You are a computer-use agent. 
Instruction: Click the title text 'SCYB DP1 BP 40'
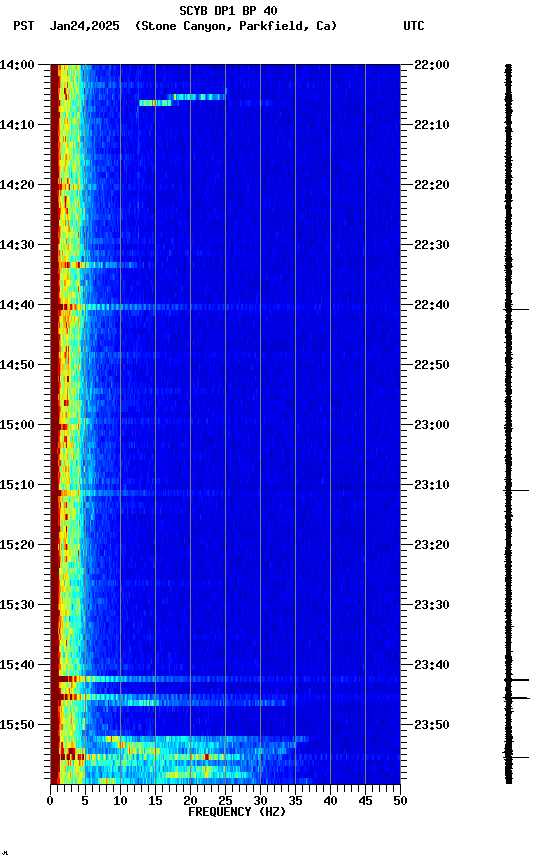click(x=228, y=10)
